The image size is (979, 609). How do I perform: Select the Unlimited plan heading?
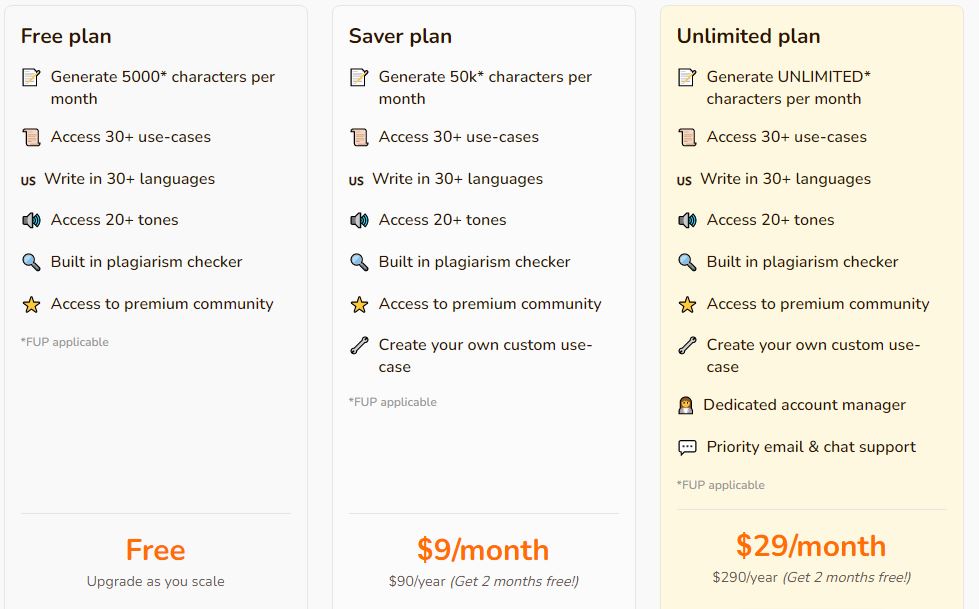coord(749,36)
